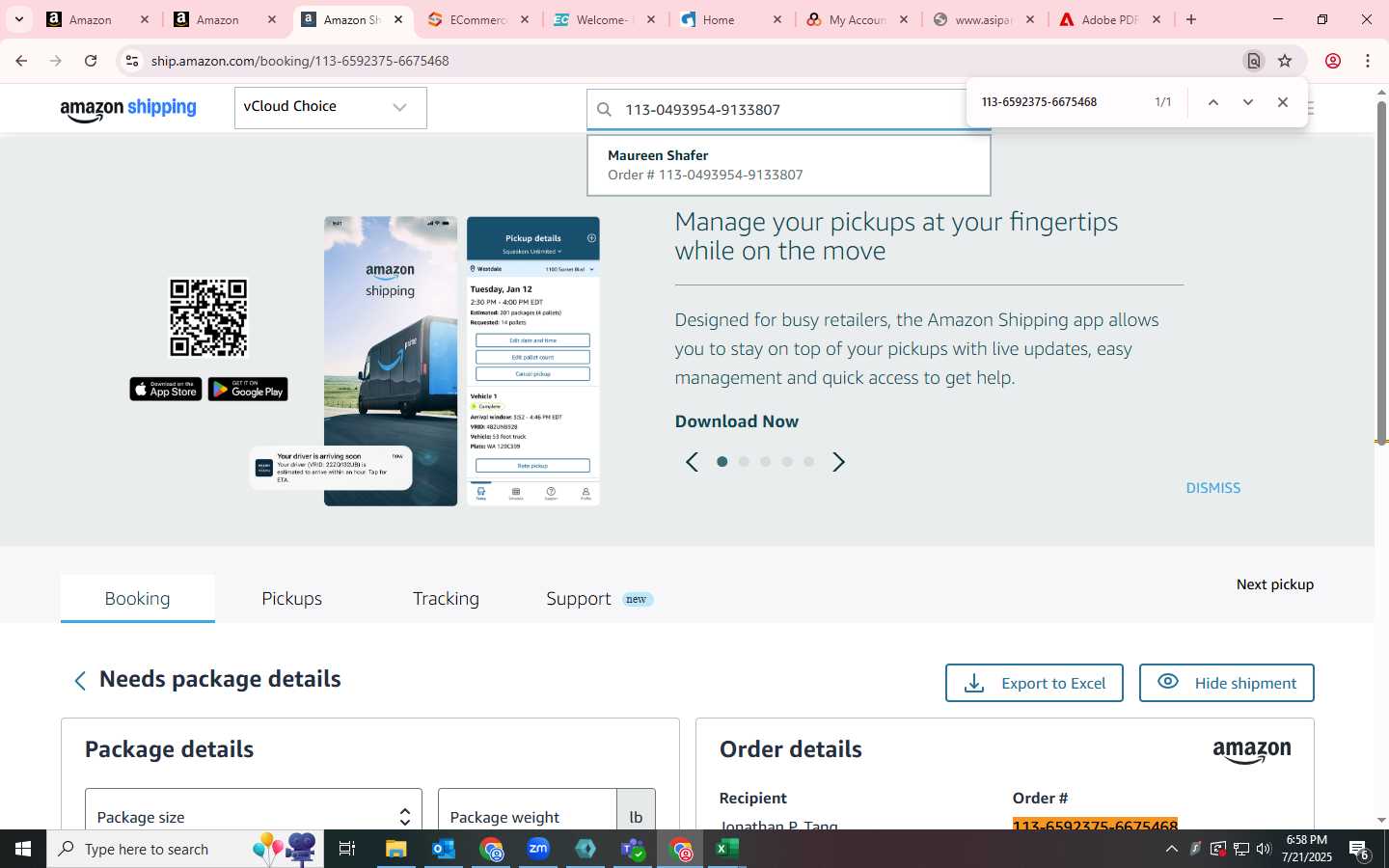Select the second carousel dot
Screen dimensions: 1389x868
[x=744, y=462]
